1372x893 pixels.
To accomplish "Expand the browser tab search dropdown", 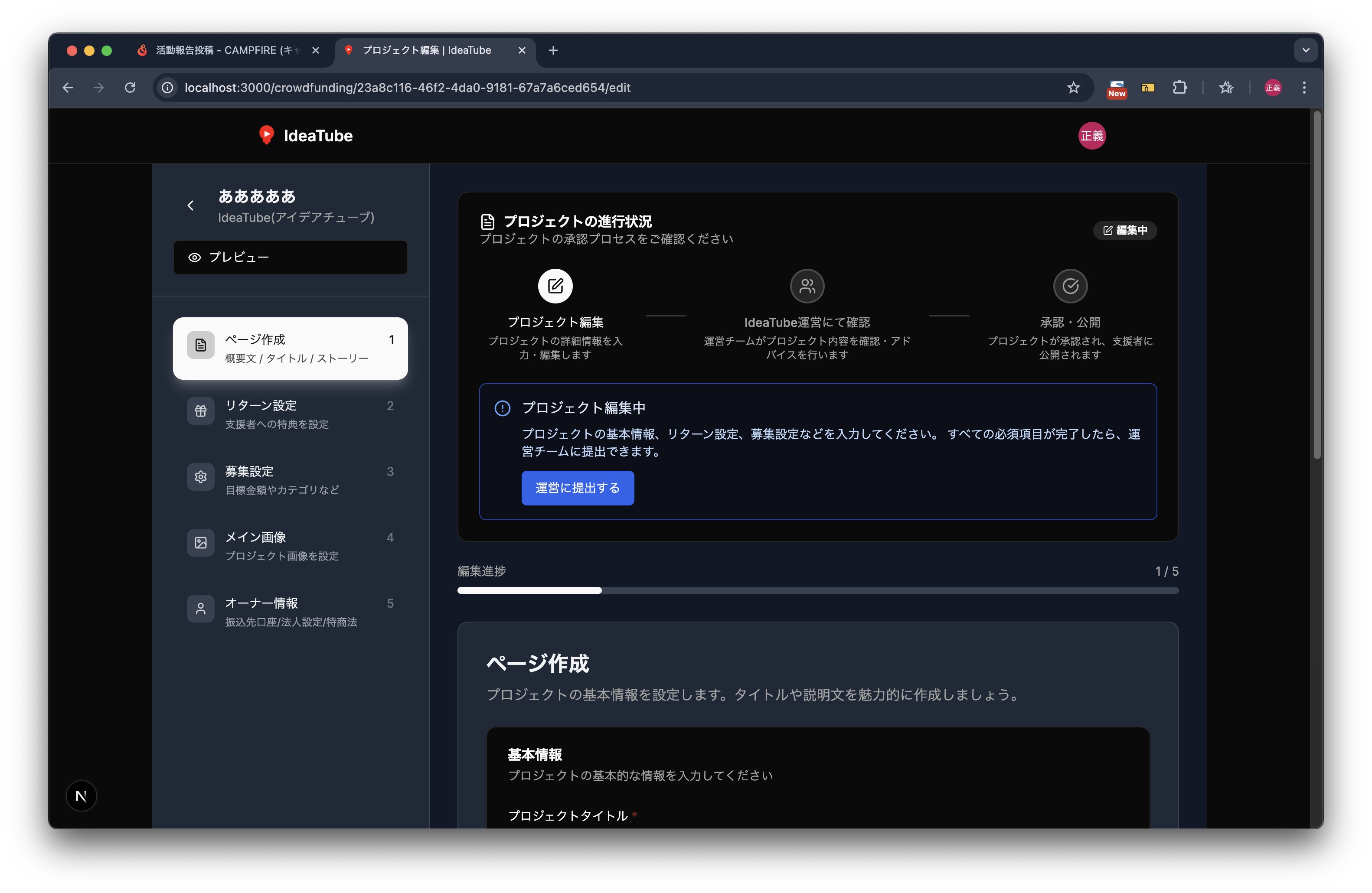I will (1305, 50).
